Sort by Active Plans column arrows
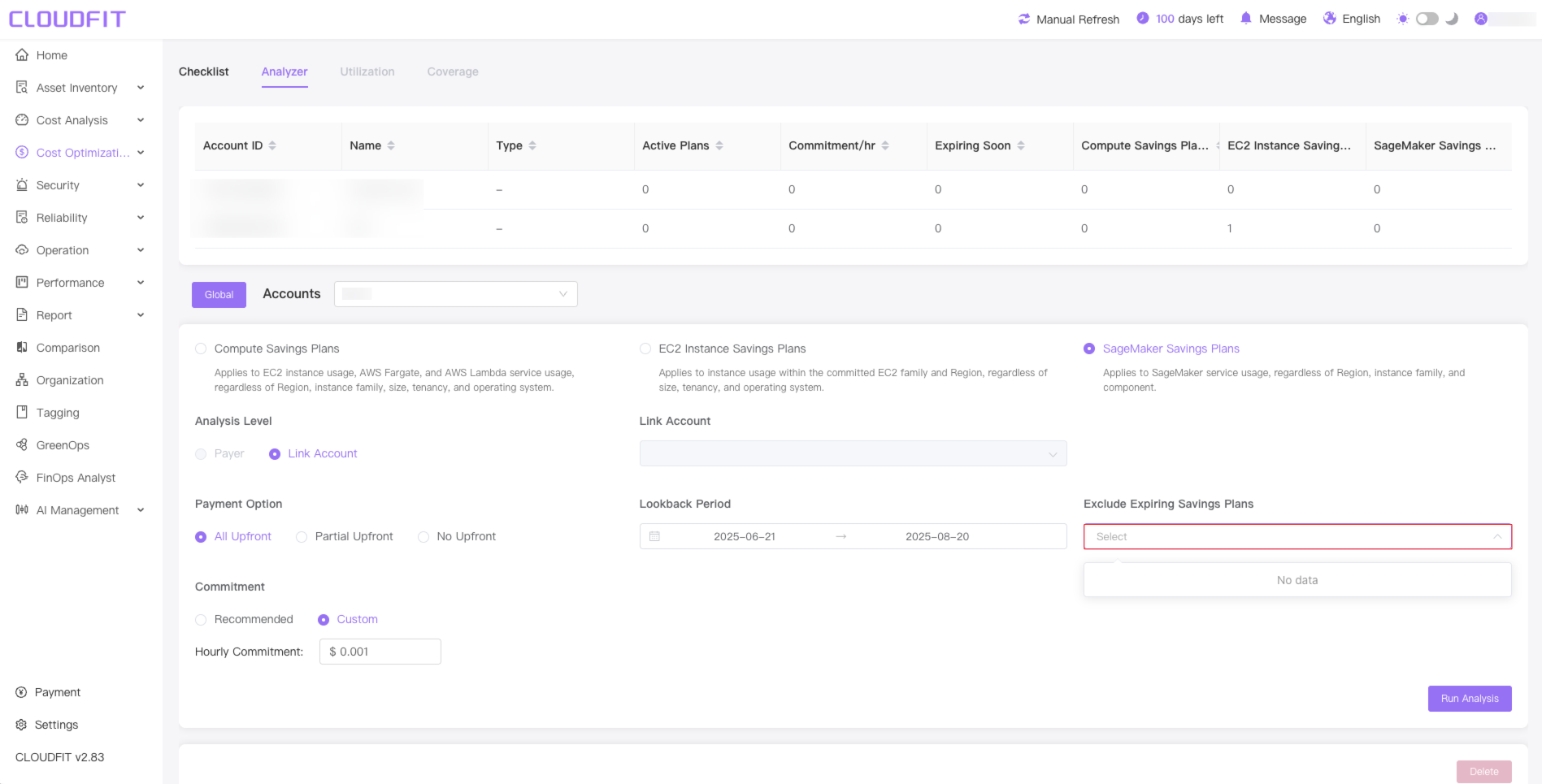The height and width of the screenshot is (784, 1542). coord(719,145)
